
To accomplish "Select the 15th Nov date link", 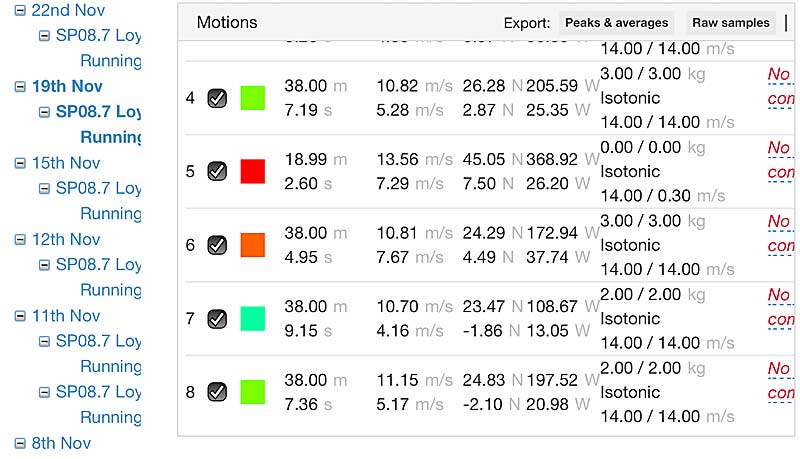I will tap(66, 163).
